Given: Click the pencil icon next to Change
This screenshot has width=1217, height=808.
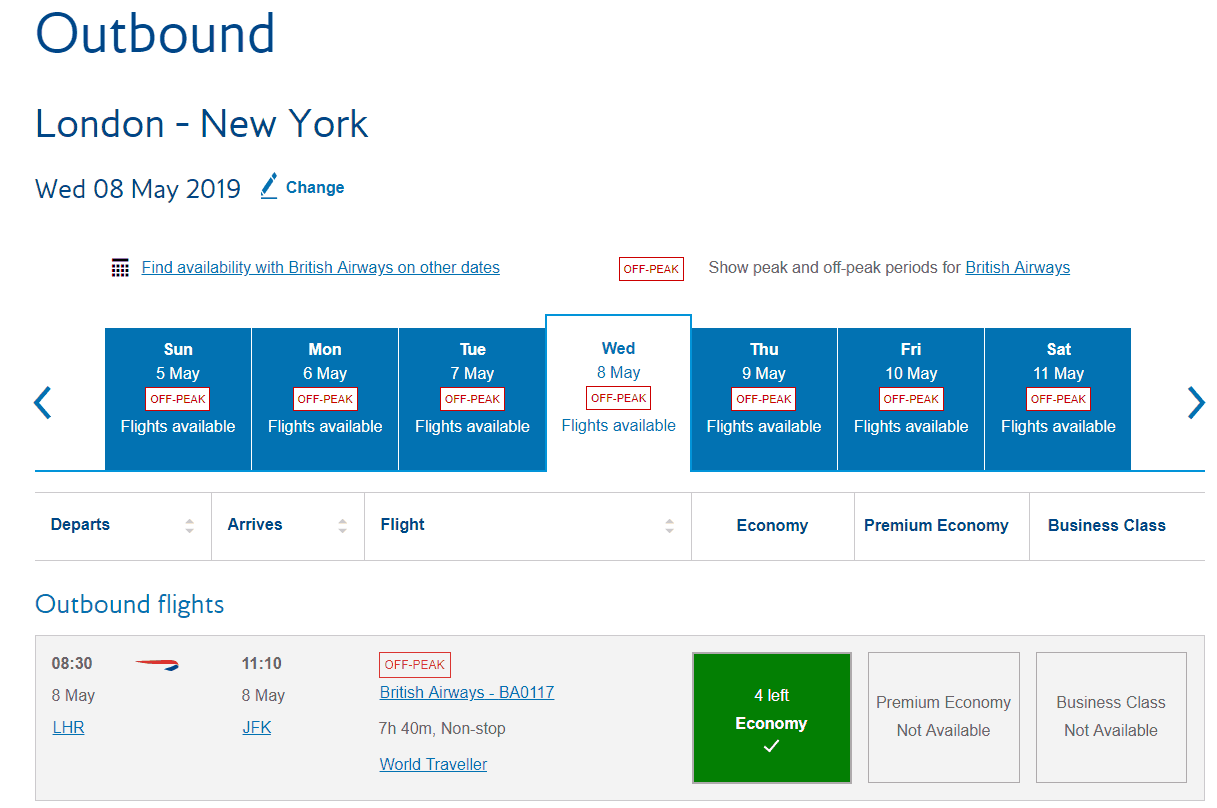Looking at the screenshot, I should [267, 186].
